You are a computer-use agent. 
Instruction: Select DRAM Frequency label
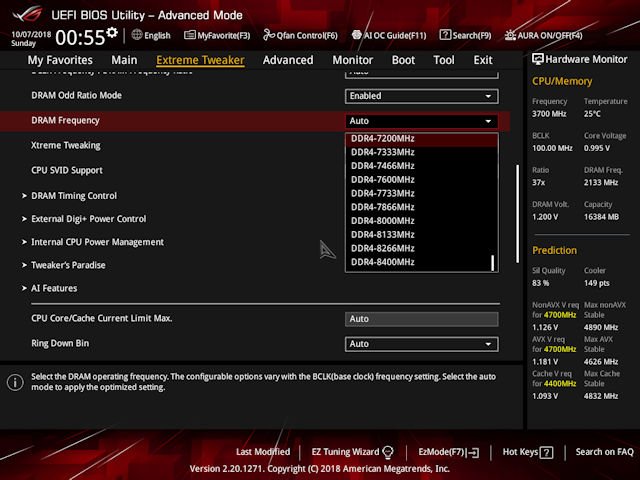(x=65, y=120)
